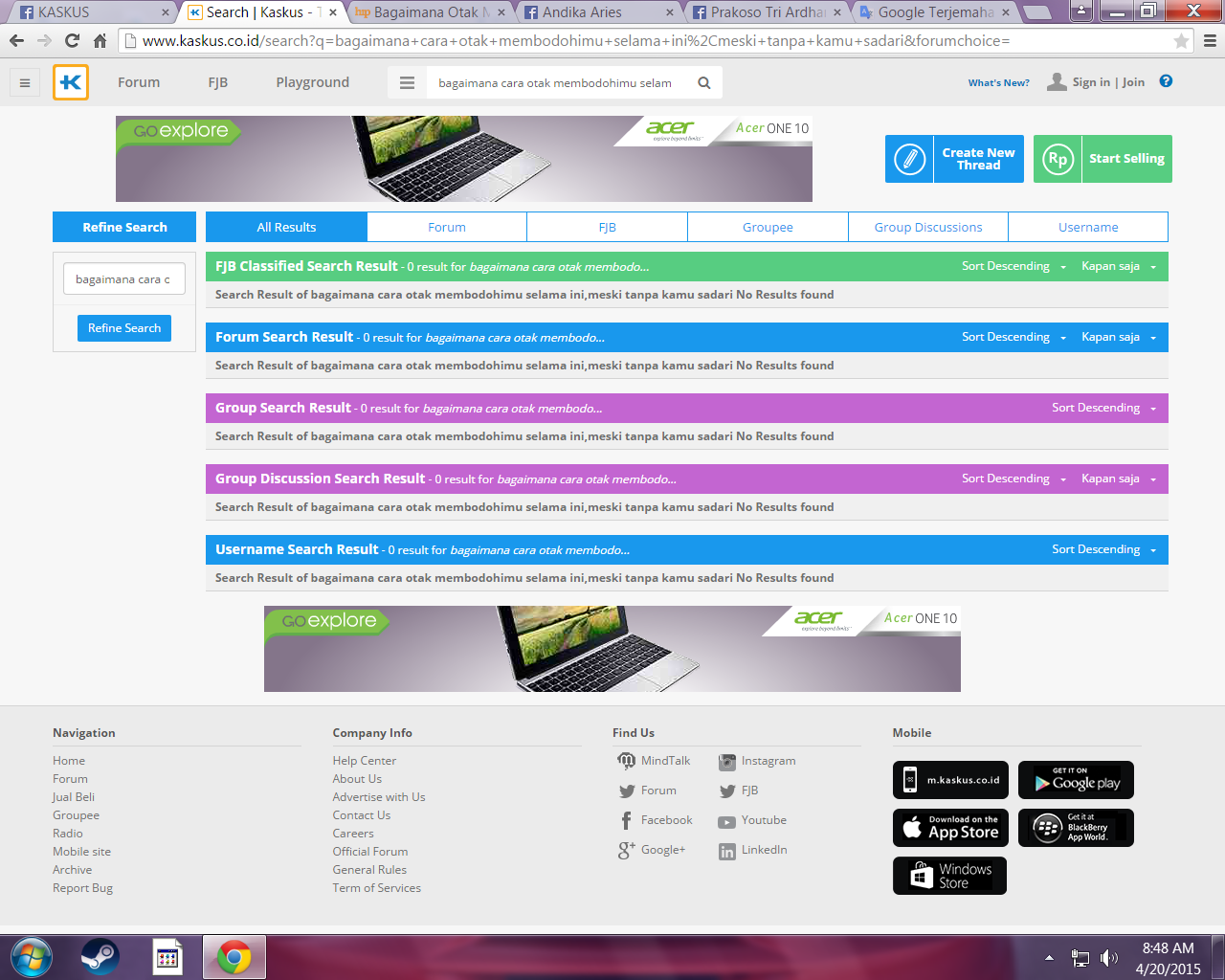Open Playground in top navigation
1225x980 pixels.
(312, 82)
